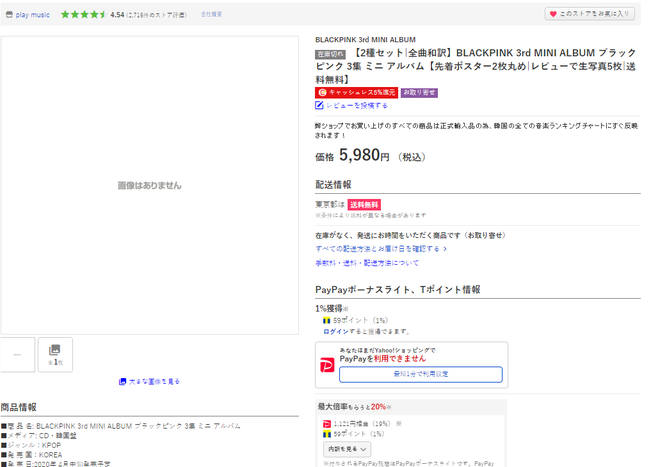The width and height of the screenshot is (660, 467).
Task: Select the first blank image thumbnail
Action: [17, 355]
